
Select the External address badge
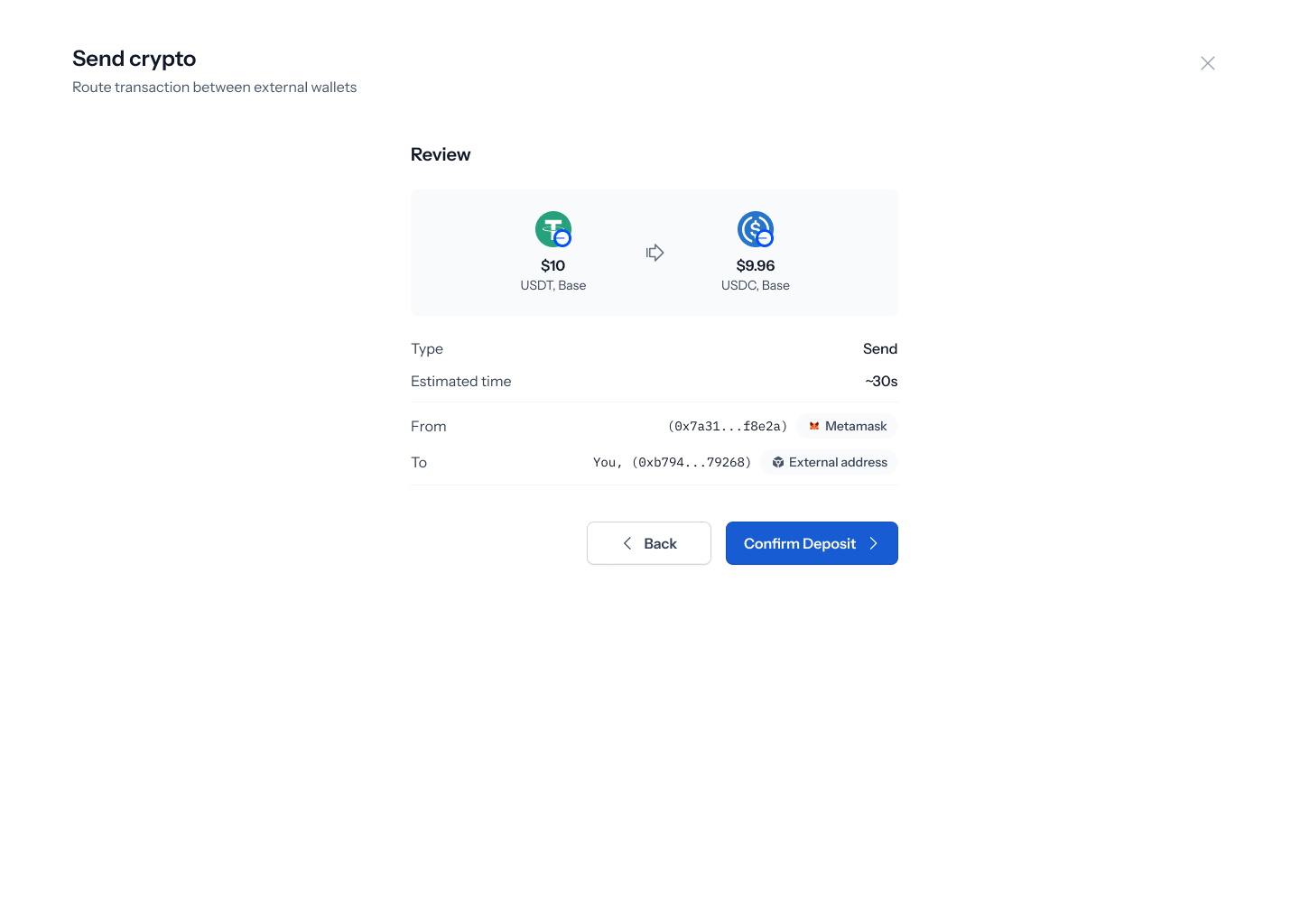[x=829, y=462]
